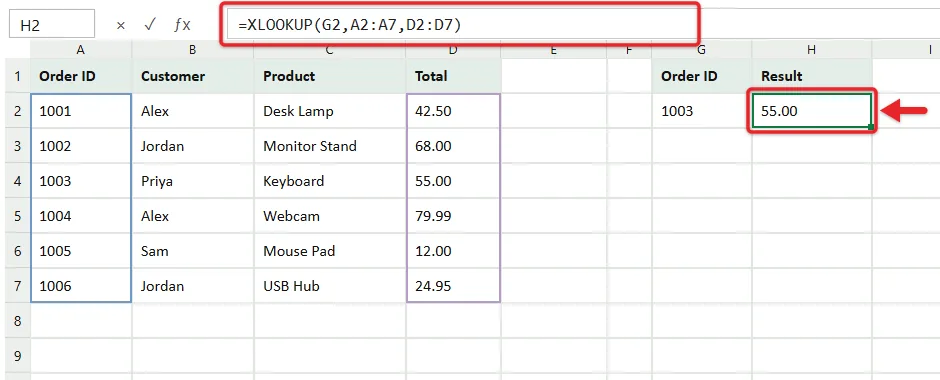940x380 pixels.
Task: Select cell containing 1004
Action: [81, 216]
